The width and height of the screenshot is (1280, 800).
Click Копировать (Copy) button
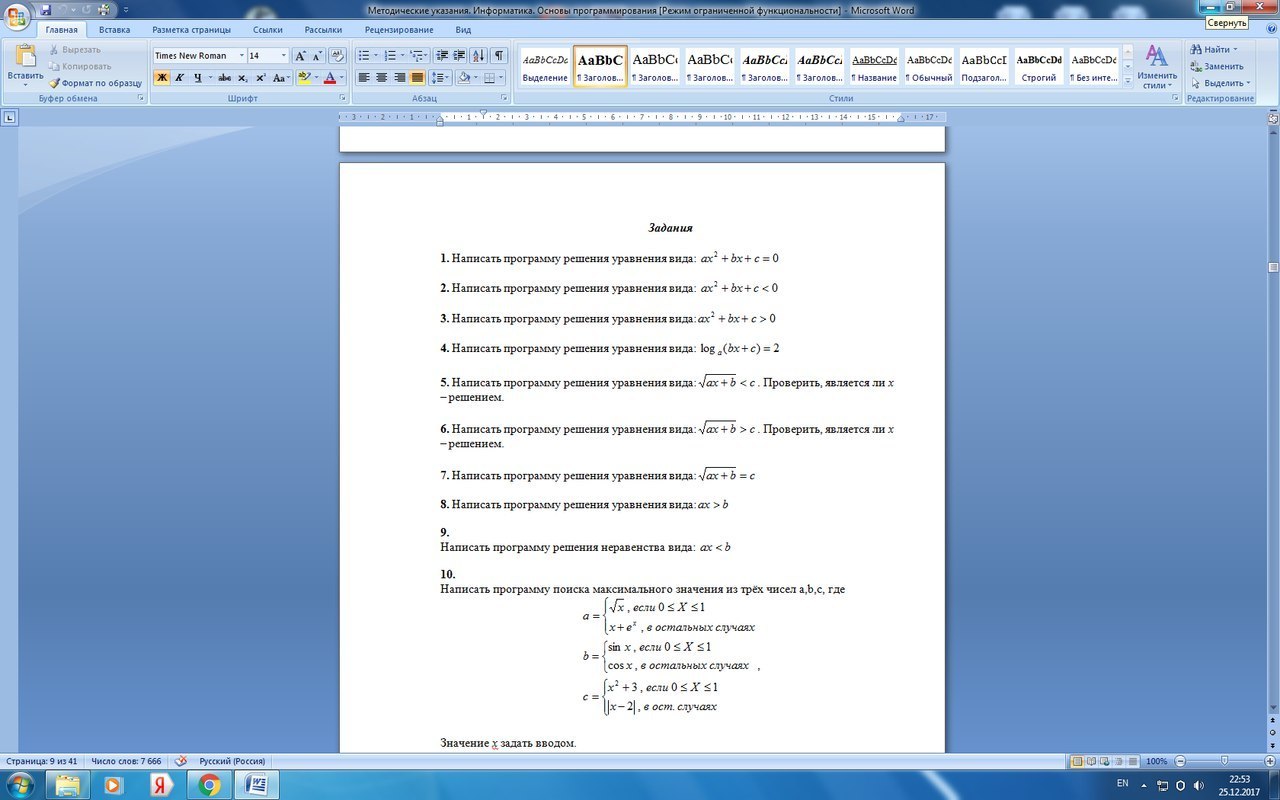coord(80,66)
